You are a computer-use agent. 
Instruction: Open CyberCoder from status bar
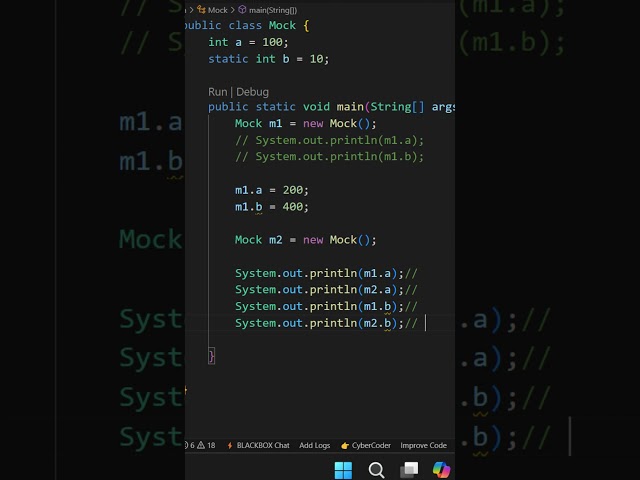point(366,445)
